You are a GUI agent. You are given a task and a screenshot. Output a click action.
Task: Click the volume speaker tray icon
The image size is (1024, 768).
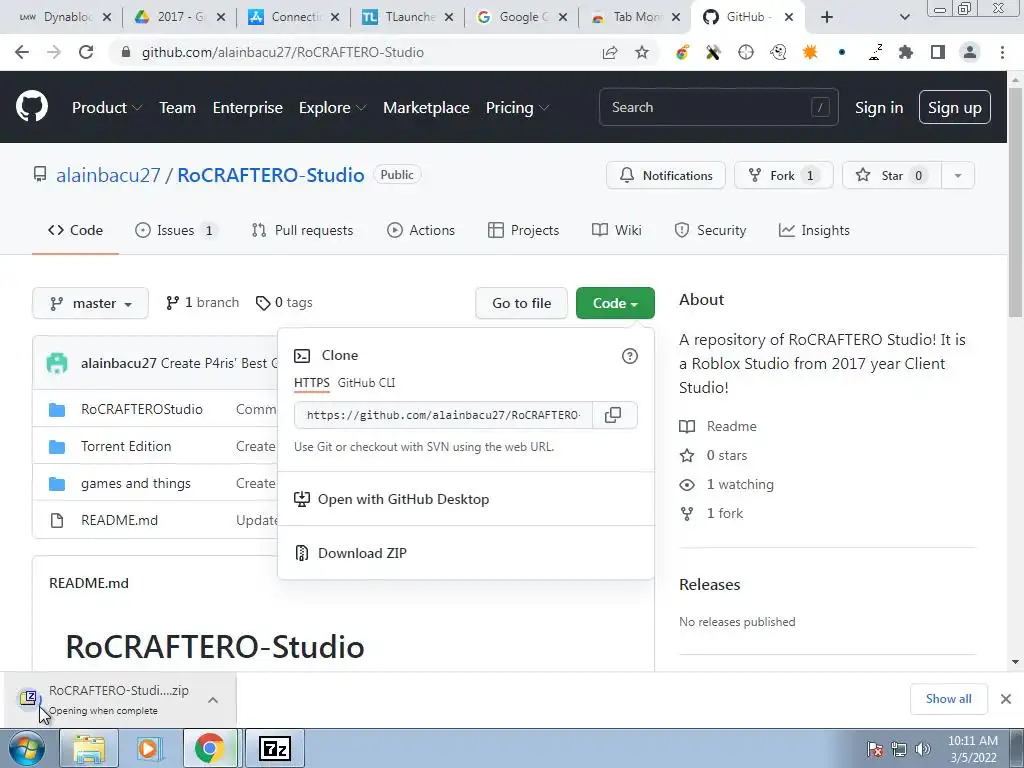point(922,749)
